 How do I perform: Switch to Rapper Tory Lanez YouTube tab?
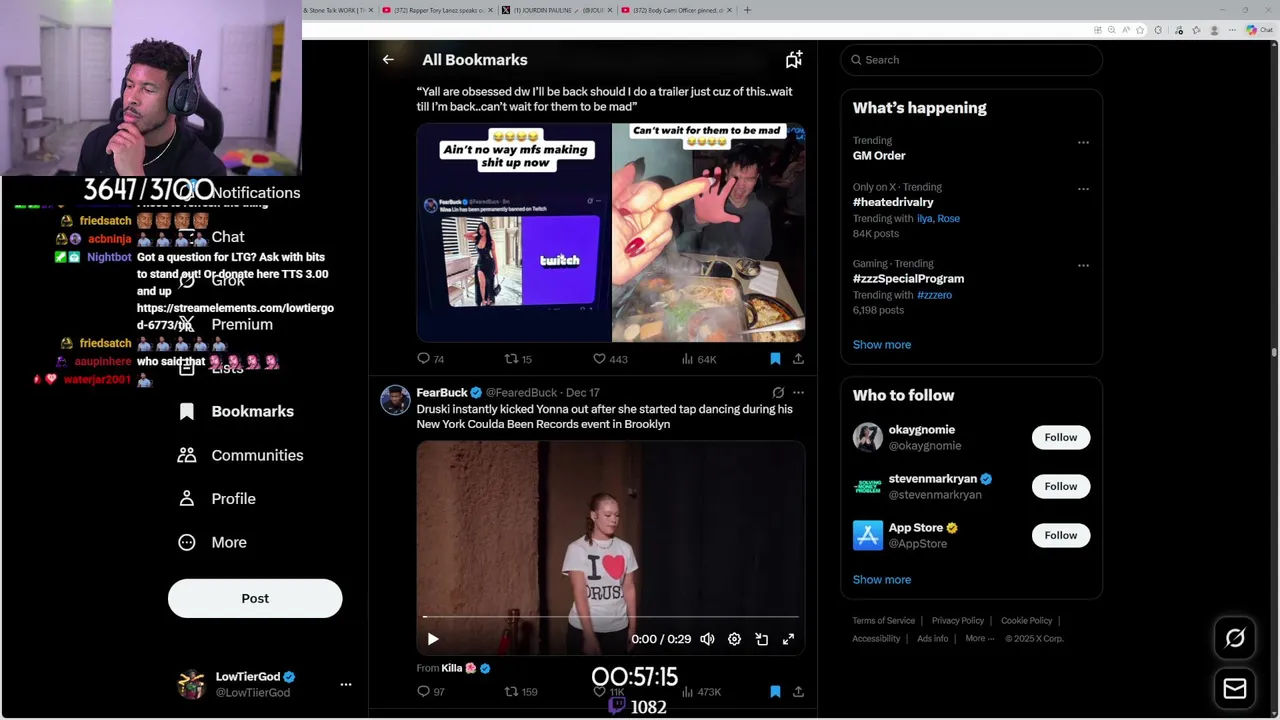(438, 10)
